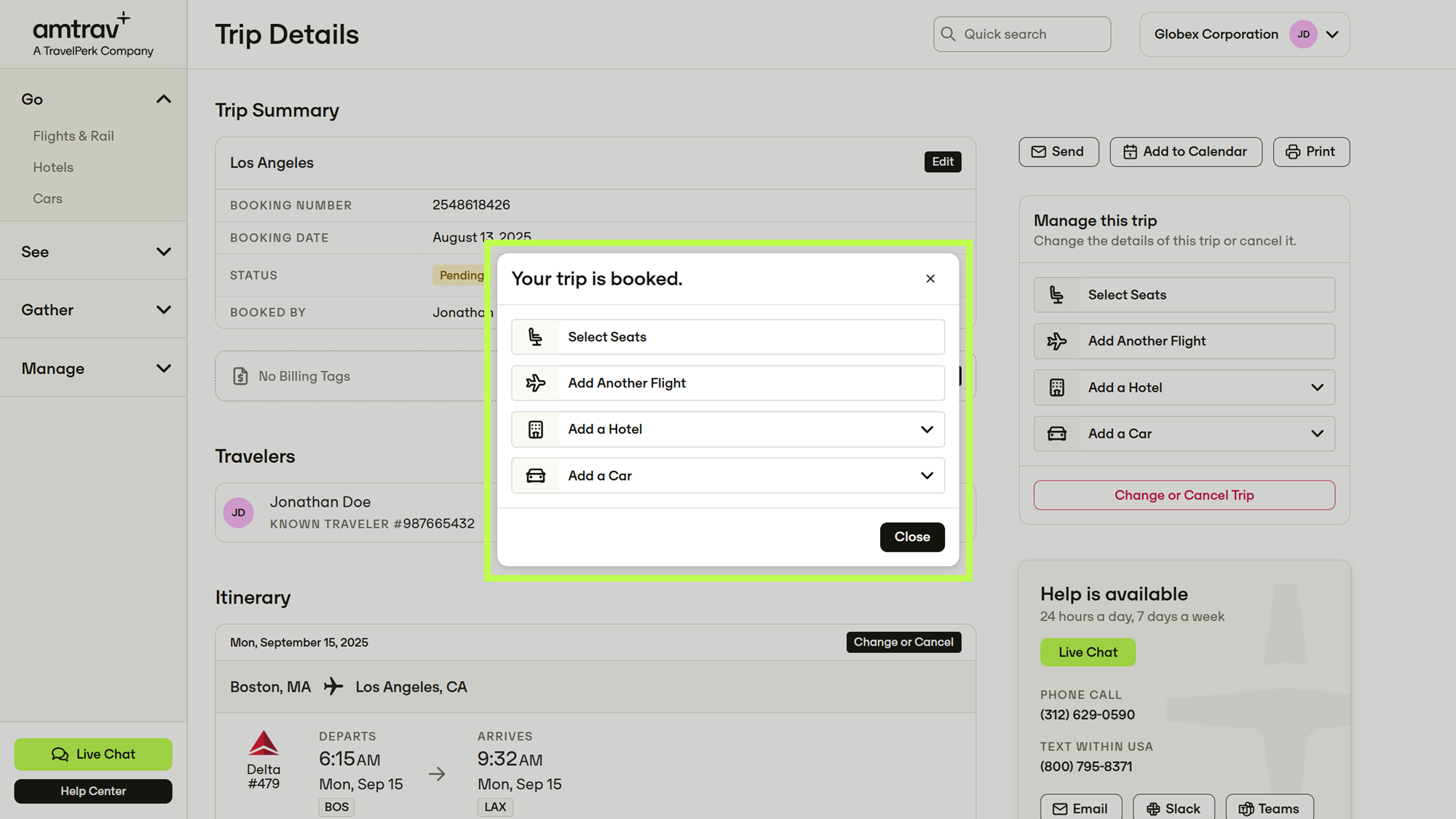1456x819 pixels.
Task: Click the airplane icon beside Add Another Flight in the dialog
Action: click(x=536, y=383)
